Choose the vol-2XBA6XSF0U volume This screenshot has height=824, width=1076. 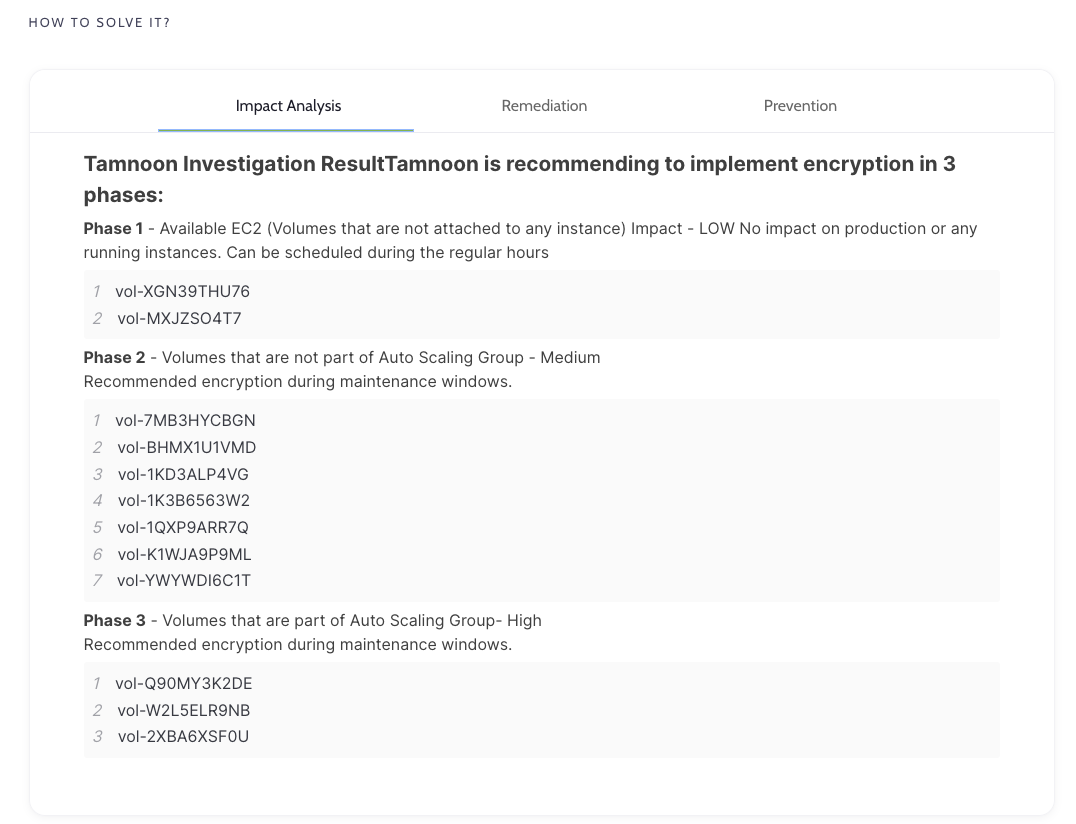(x=183, y=737)
